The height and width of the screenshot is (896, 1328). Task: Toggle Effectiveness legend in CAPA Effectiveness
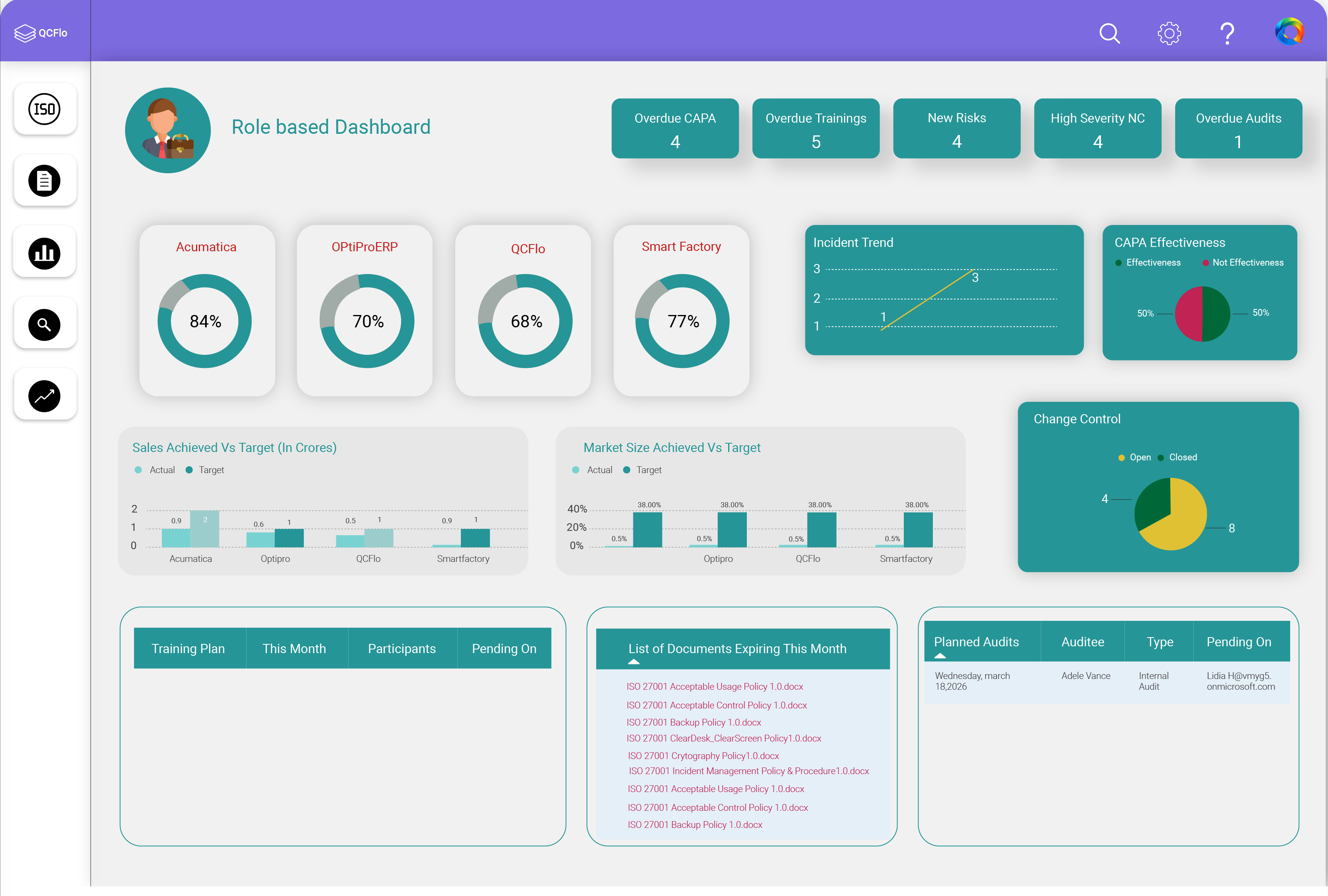click(1148, 263)
